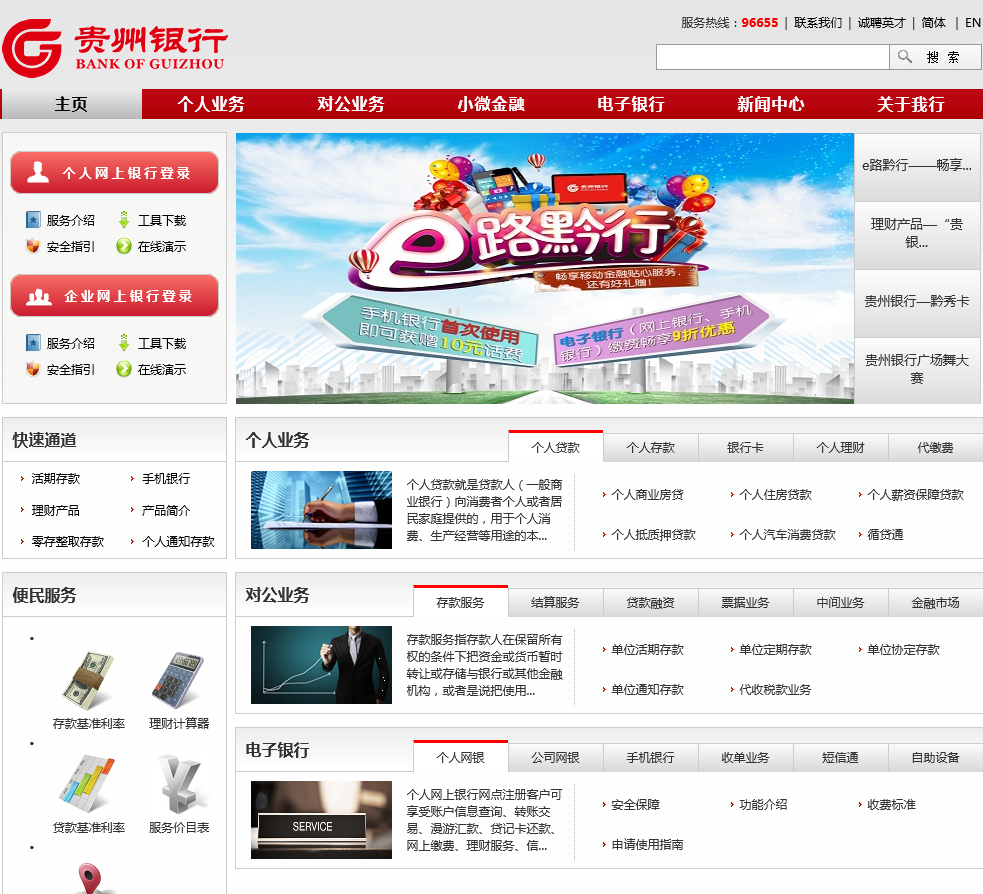
Task: Click the 个人网上银行登录 button
Action: pos(115,172)
